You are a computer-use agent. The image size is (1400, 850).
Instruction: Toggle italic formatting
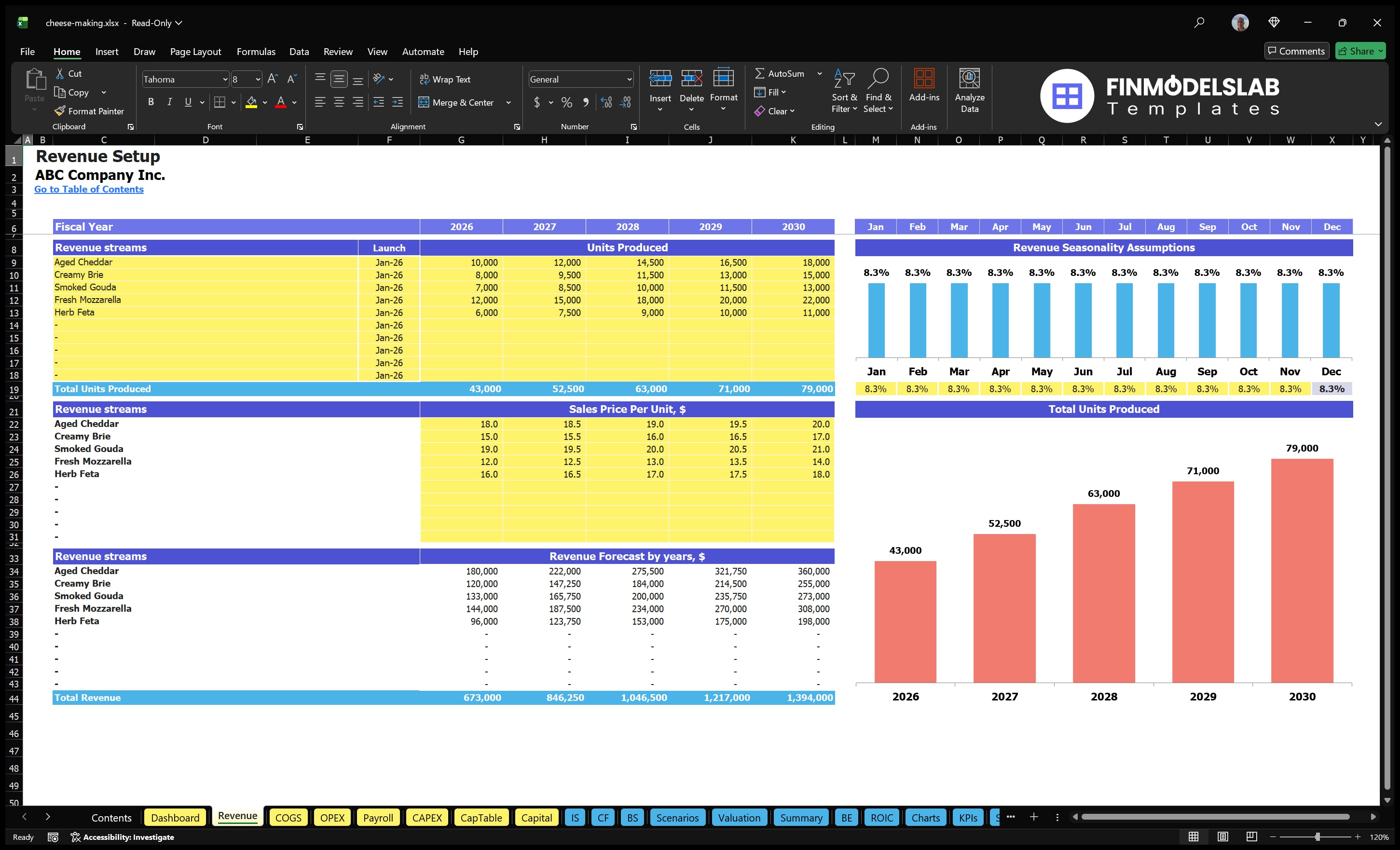tap(169, 102)
